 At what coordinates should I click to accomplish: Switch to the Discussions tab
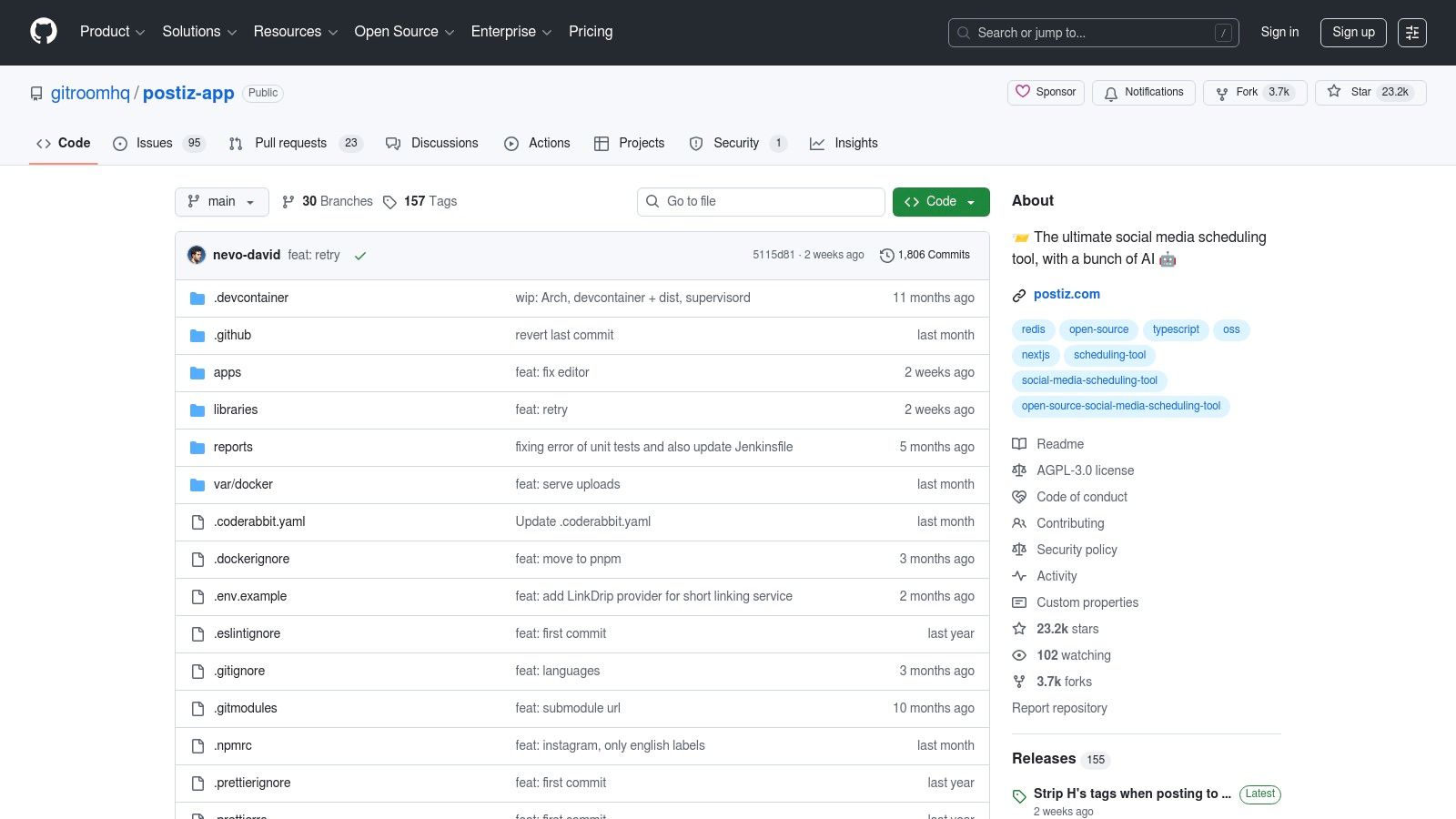[432, 144]
